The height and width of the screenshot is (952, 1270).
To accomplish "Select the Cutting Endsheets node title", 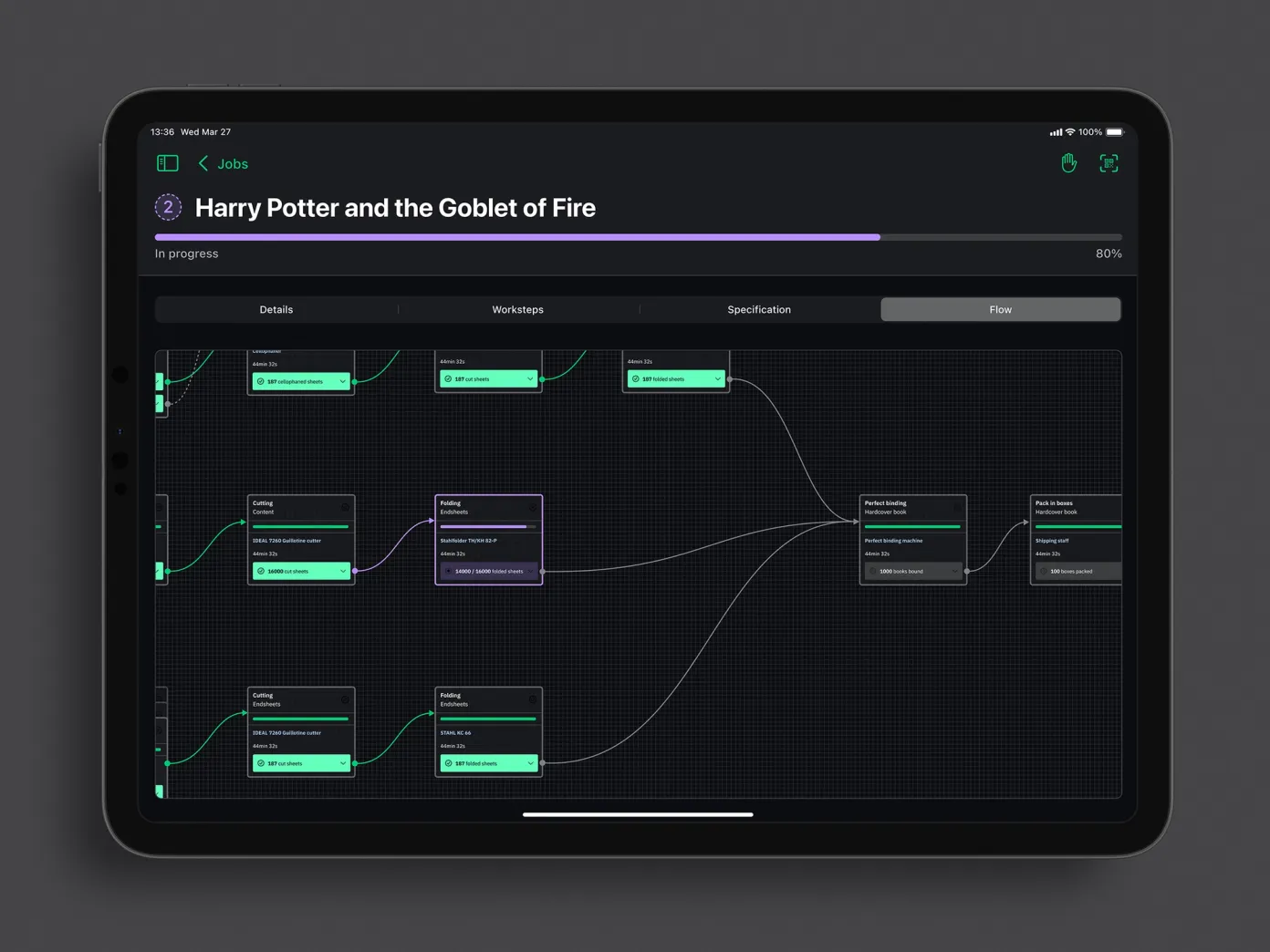I will [263, 696].
